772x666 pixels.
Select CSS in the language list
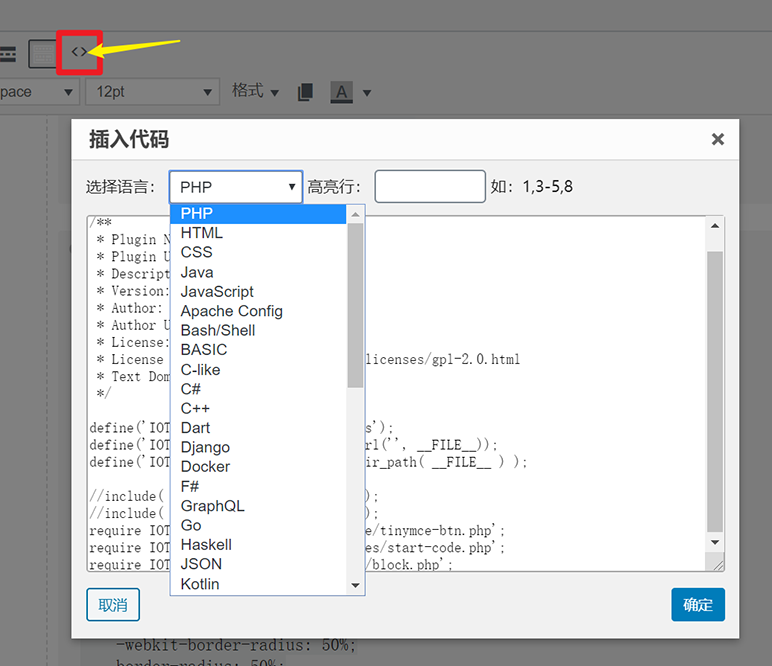pyautogui.click(x=258, y=252)
